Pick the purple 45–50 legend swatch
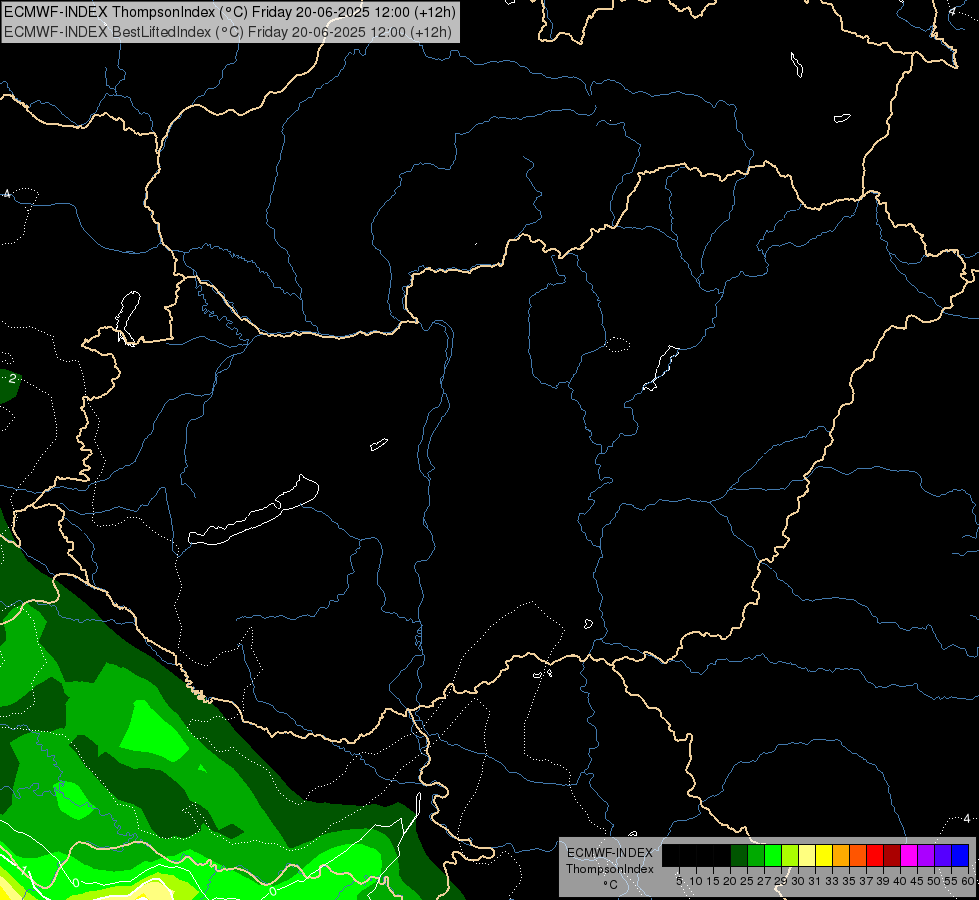 (x=926, y=855)
